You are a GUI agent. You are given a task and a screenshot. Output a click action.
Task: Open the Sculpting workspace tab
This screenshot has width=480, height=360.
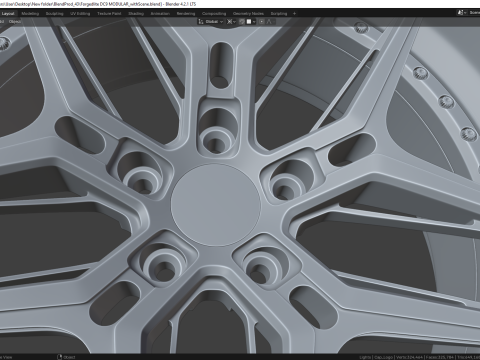[54, 14]
